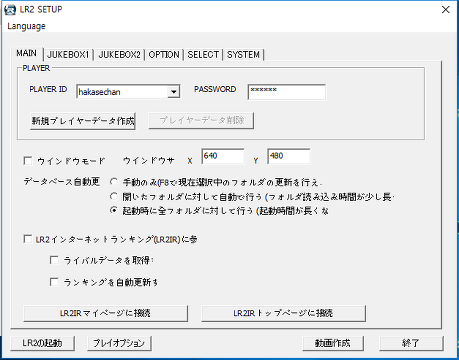Enable the ウインドウモード checkbox

click(28, 161)
